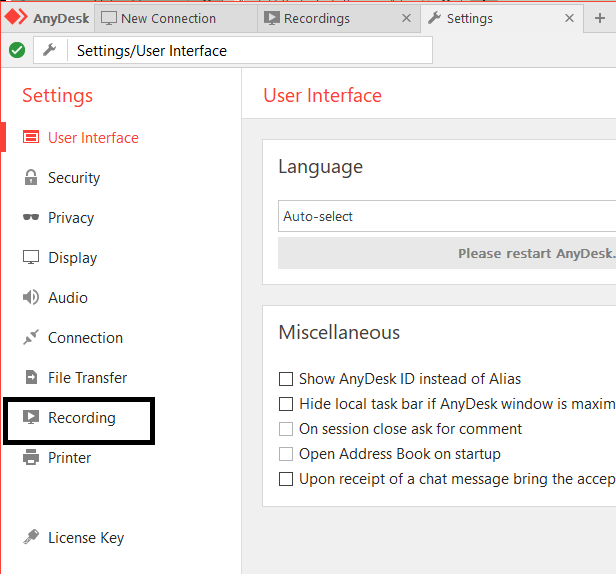Toggle Hide local task bar checkbox
Viewport: 616px width, 574px height.
point(286,404)
